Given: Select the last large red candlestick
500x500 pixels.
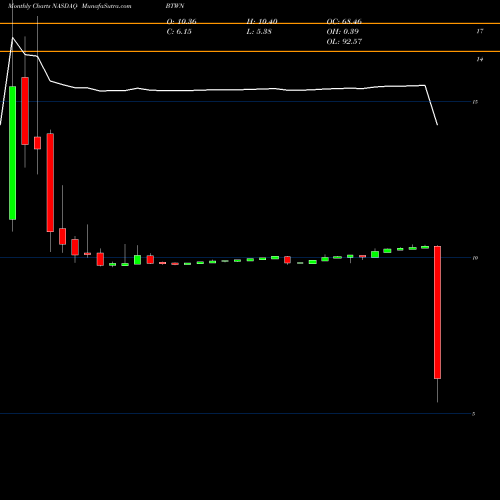Looking at the screenshot, I should point(437,312).
